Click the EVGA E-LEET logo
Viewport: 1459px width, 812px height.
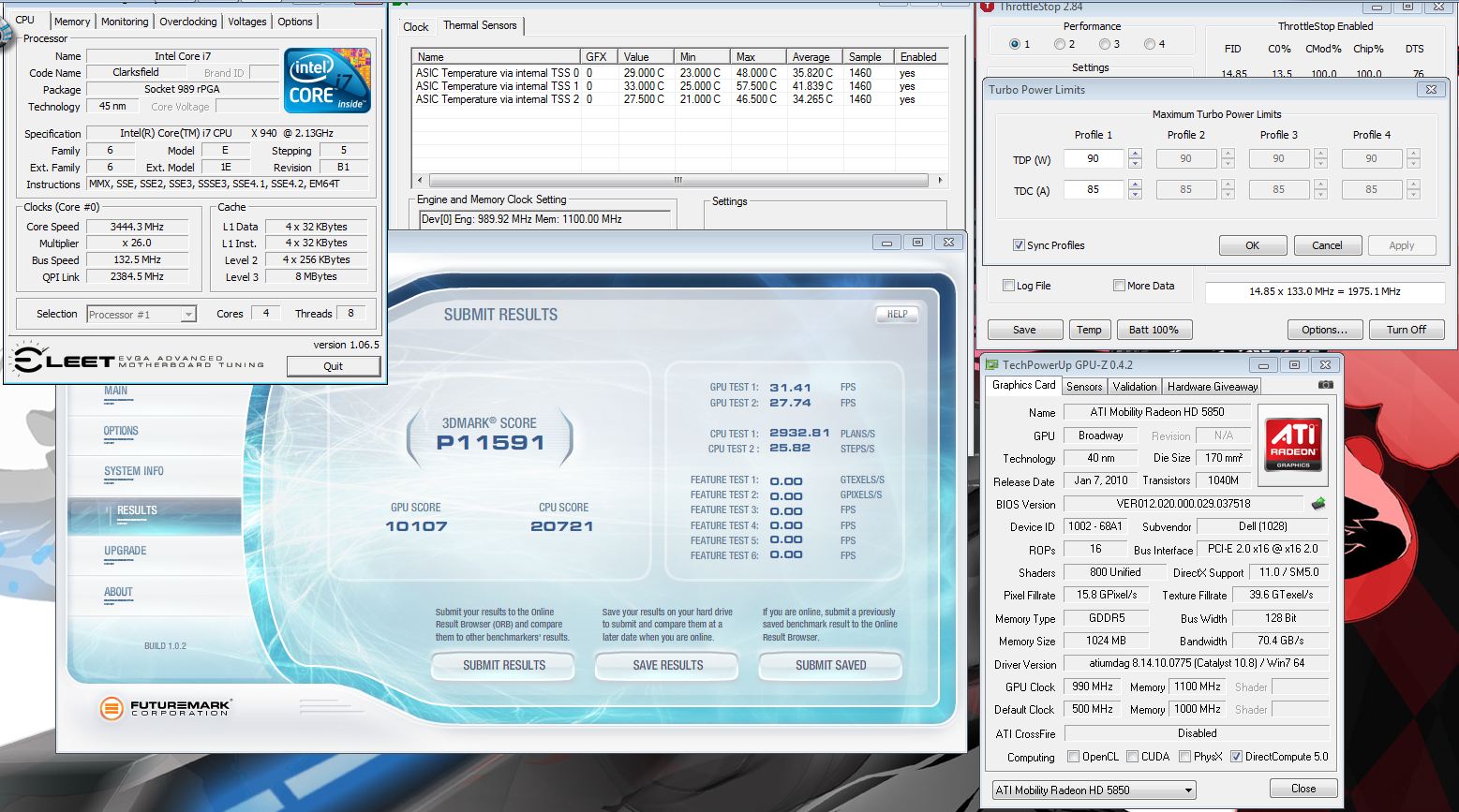point(136,360)
